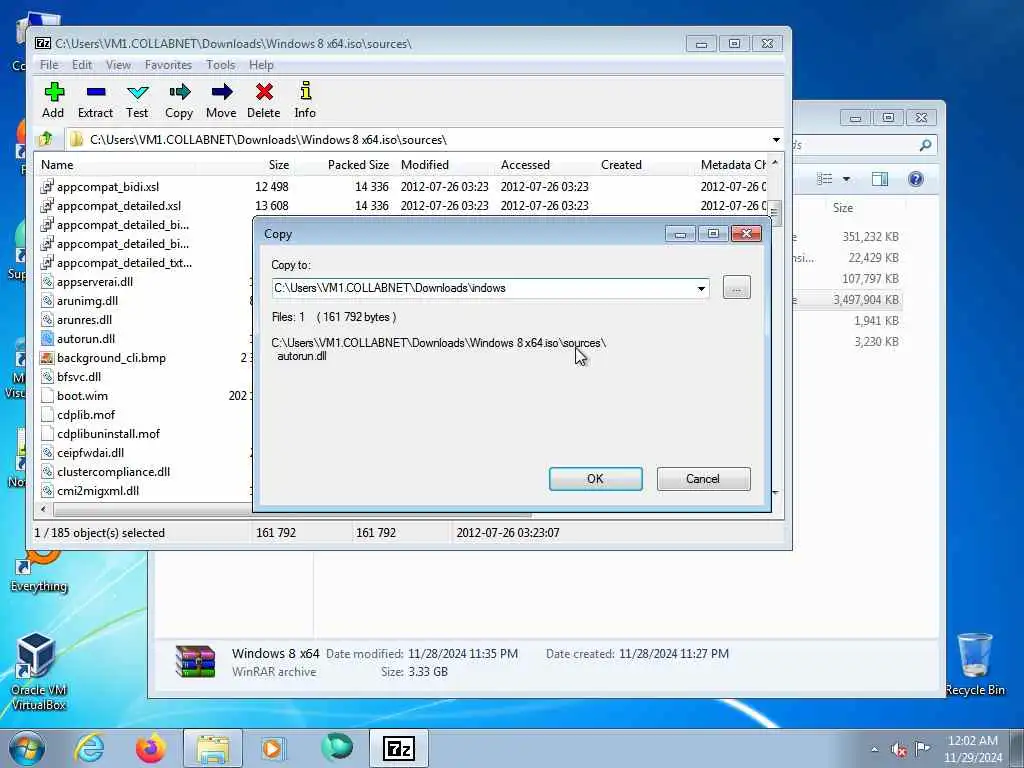Sort file list by Size column
1024x768 pixels.
point(278,165)
